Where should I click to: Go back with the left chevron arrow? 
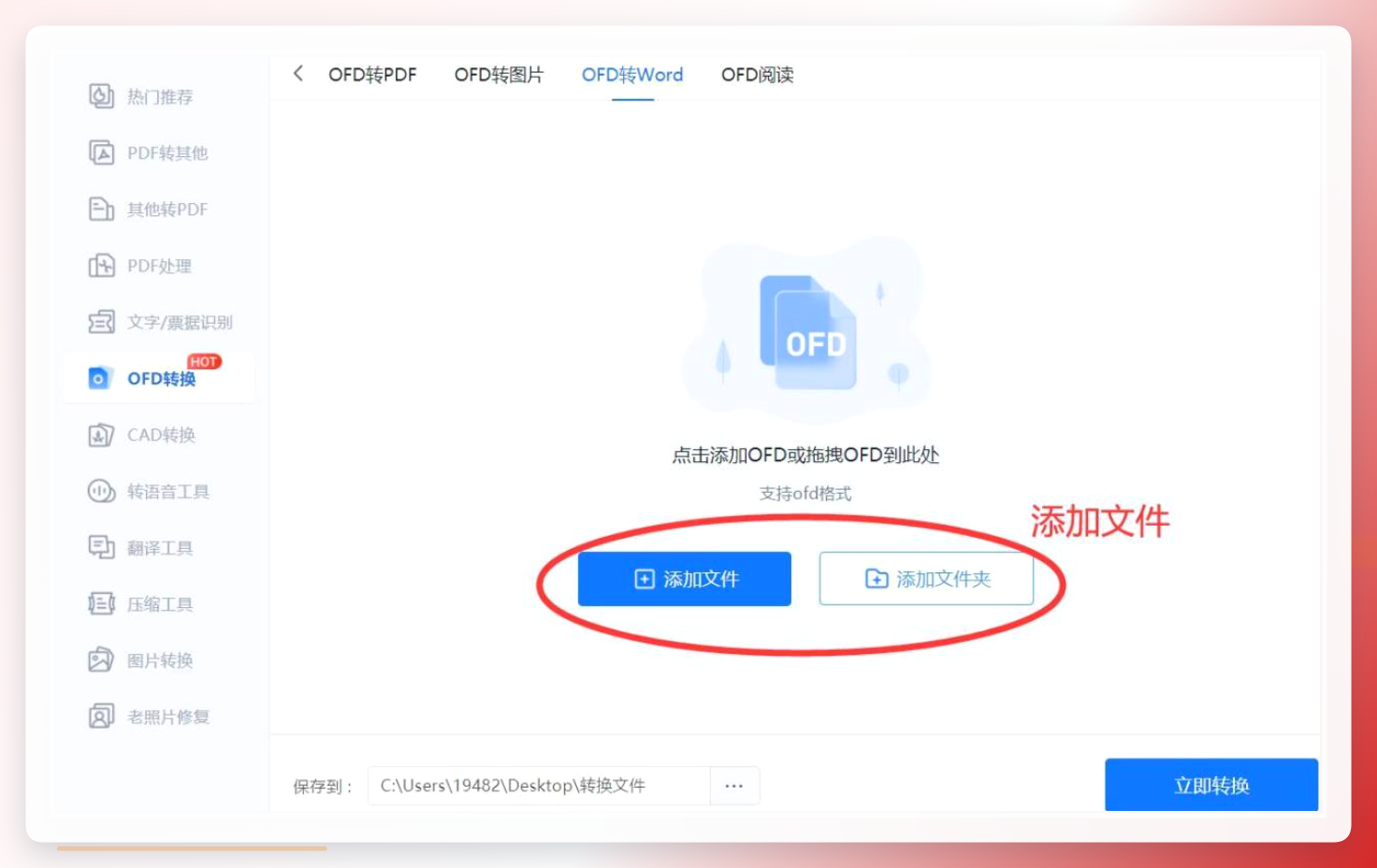298,73
